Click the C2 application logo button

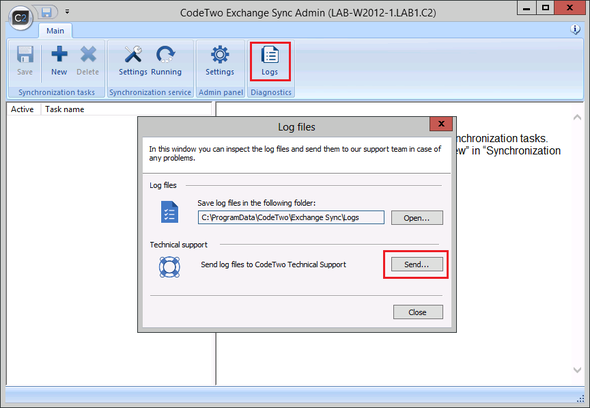[x=20, y=18]
